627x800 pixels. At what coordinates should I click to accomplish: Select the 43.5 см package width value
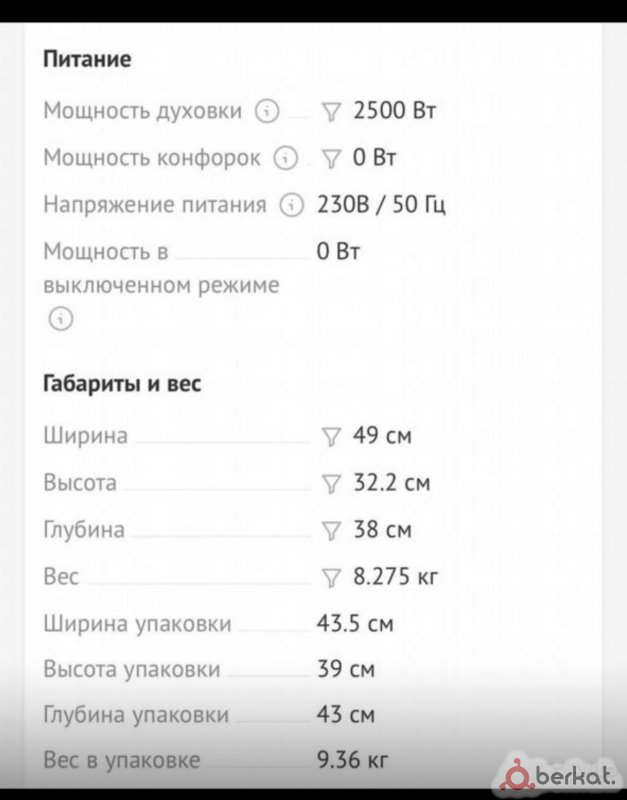tap(355, 624)
